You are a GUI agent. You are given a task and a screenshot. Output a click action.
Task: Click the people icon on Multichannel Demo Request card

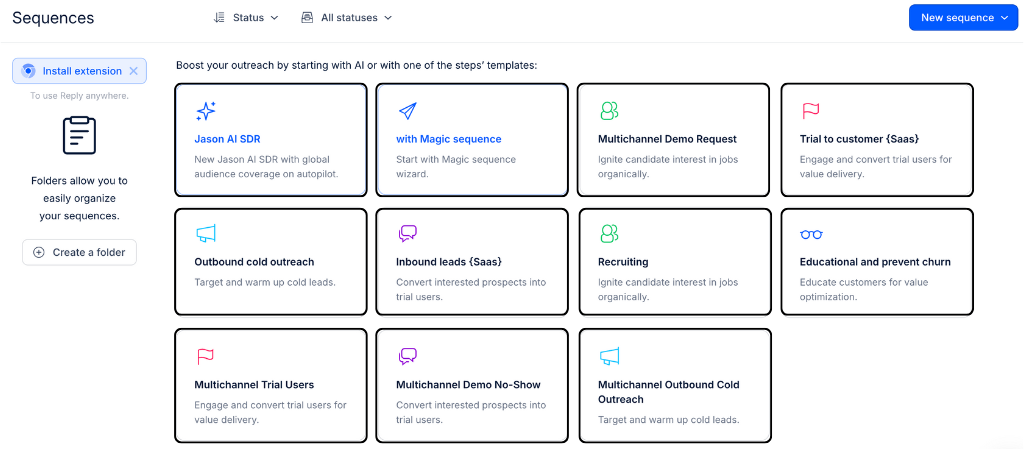tap(609, 111)
